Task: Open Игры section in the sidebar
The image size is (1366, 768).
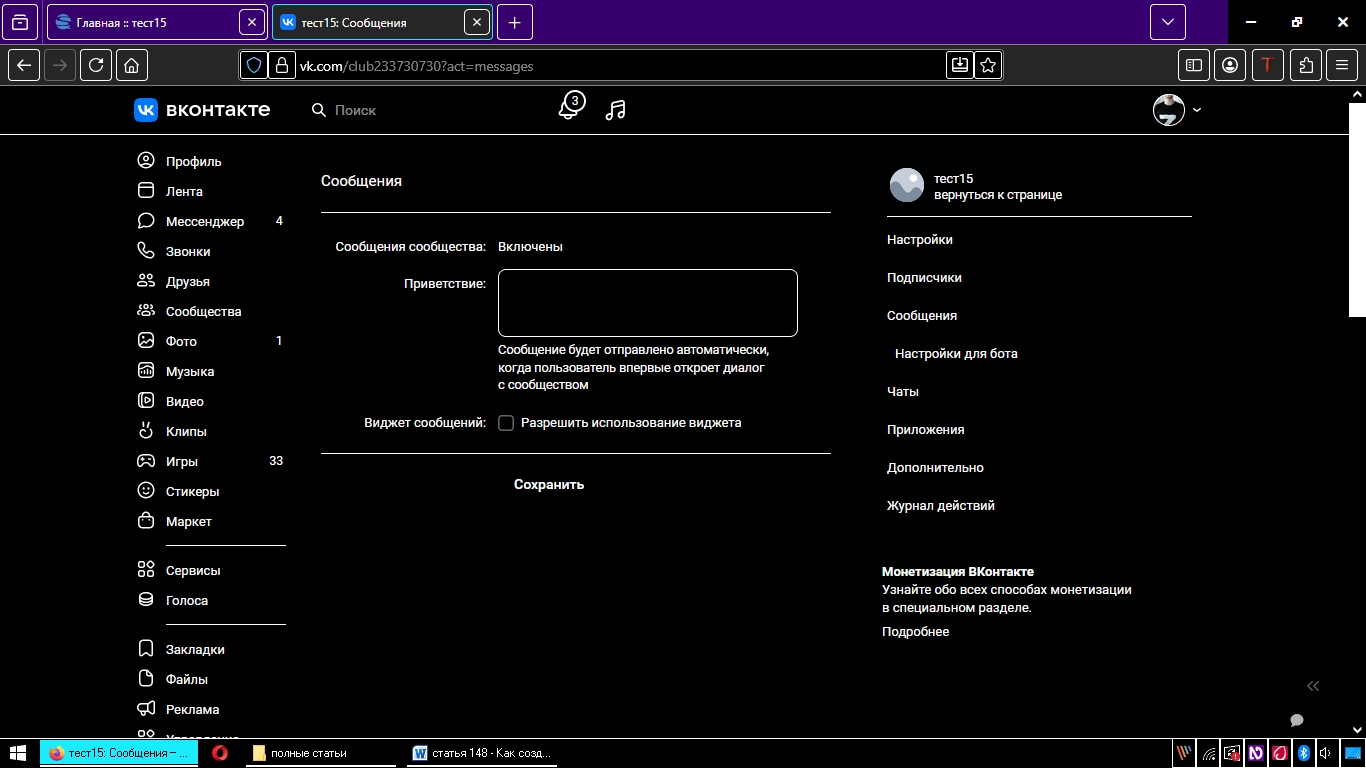Action: [x=181, y=461]
